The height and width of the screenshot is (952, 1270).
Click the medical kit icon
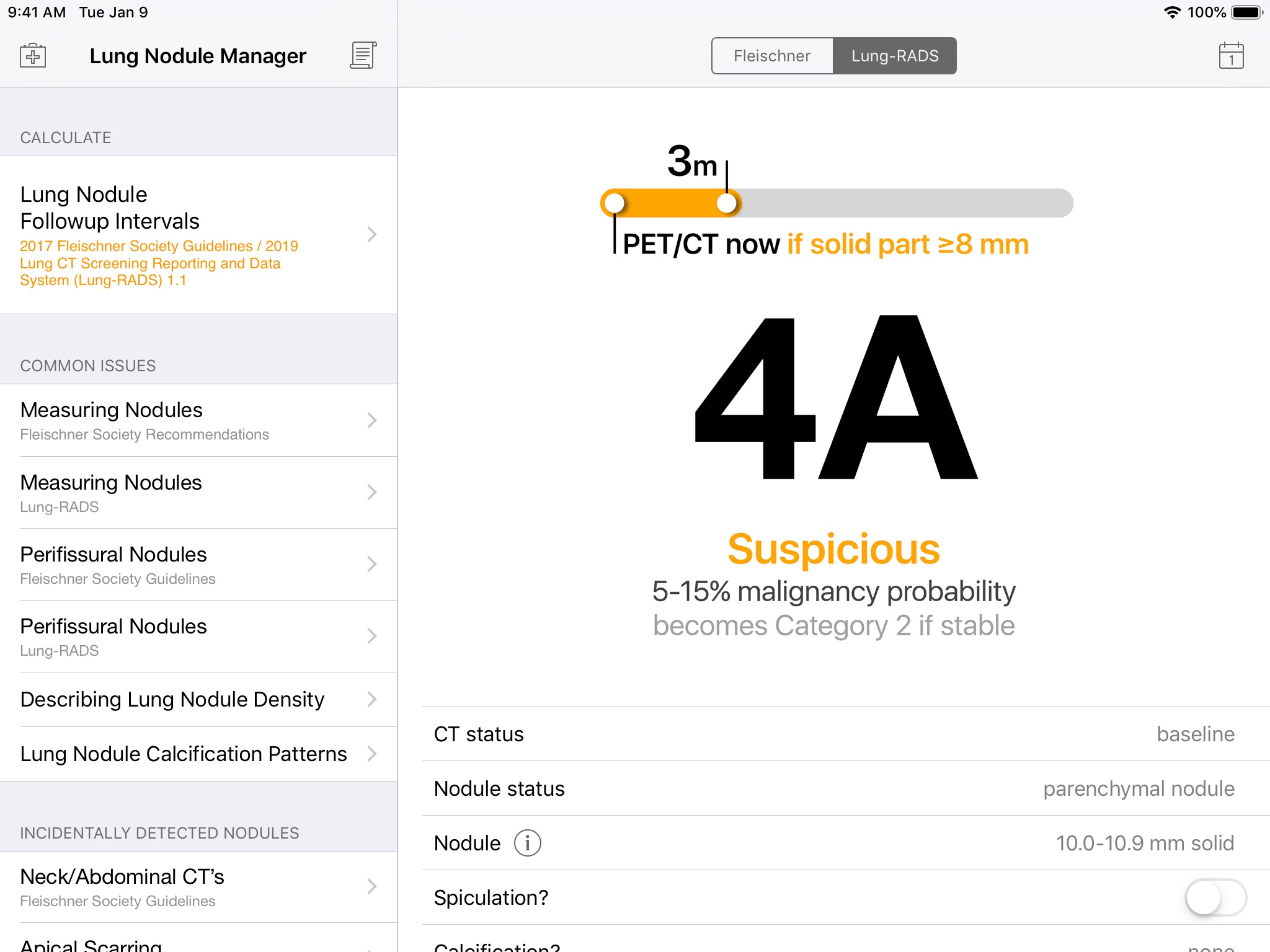tap(33, 56)
